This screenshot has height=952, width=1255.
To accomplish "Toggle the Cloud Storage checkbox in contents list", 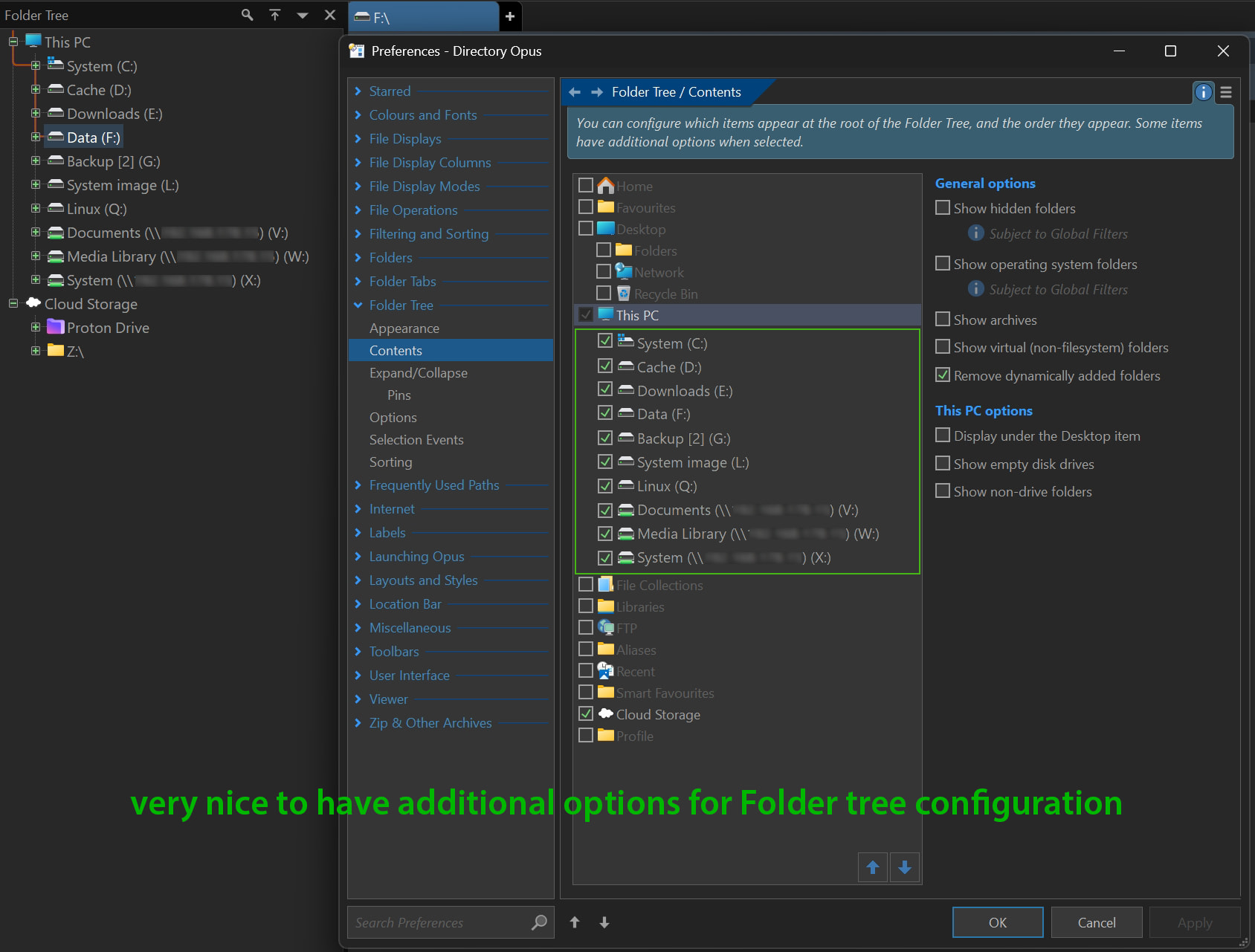I will 586,714.
